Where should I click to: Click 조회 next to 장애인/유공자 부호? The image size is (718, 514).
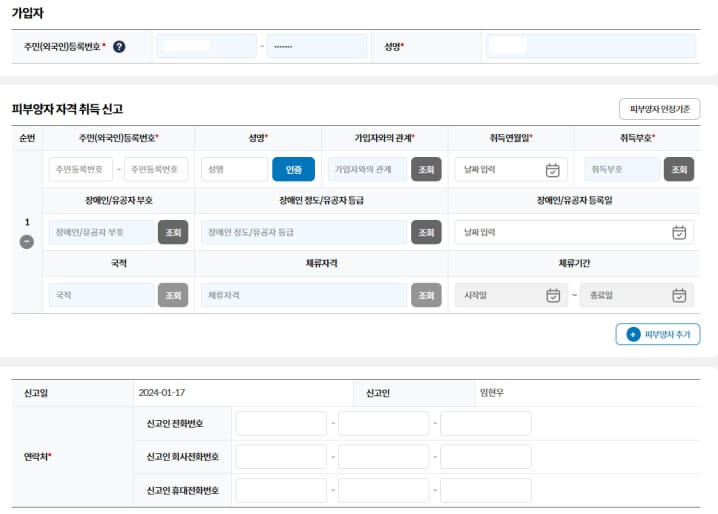[x=173, y=232]
